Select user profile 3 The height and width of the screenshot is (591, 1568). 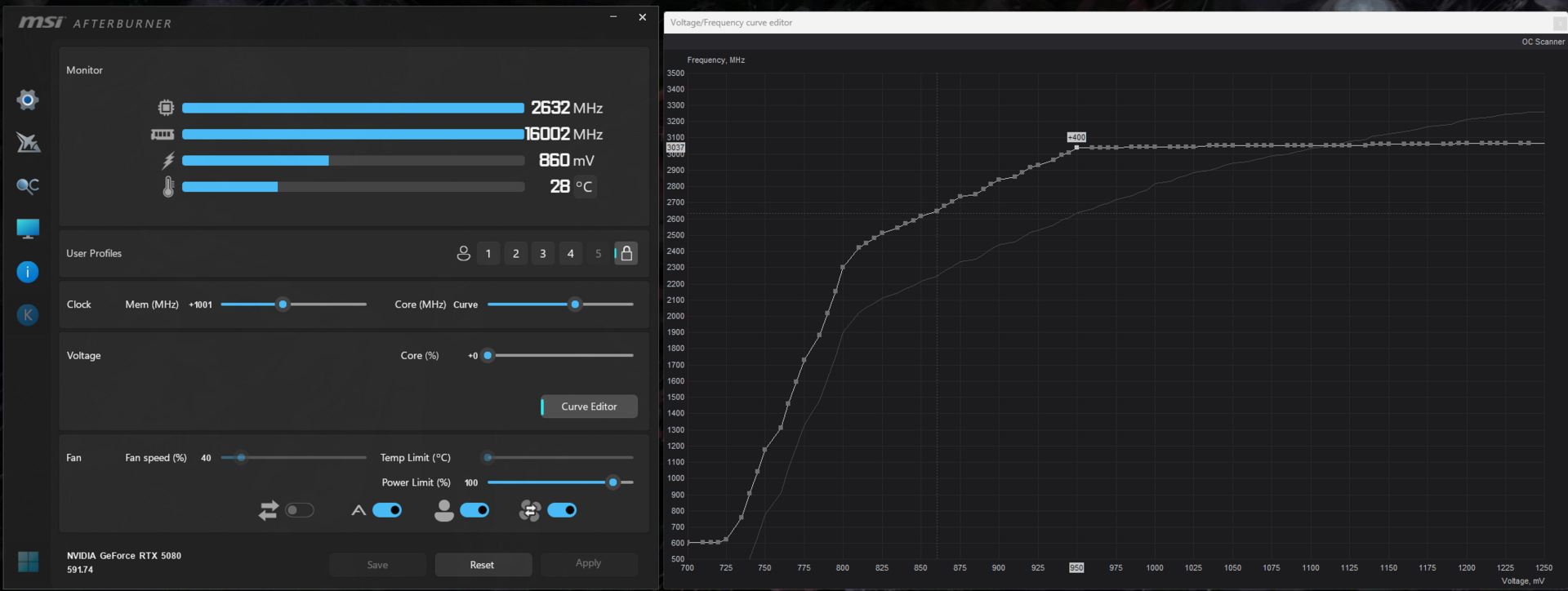click(x=543, y=253)
